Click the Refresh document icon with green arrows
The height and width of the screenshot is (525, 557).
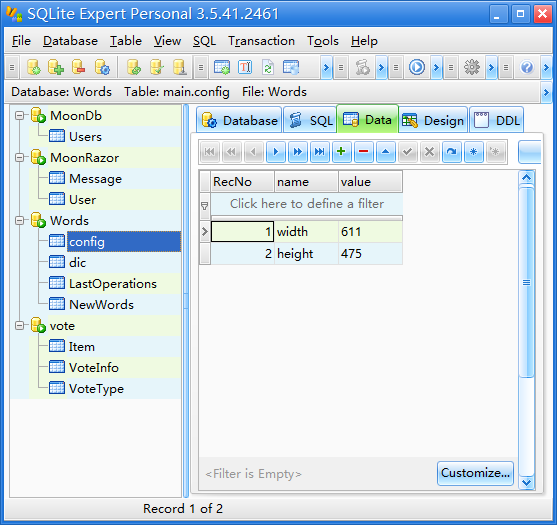(x=268, y=67)
